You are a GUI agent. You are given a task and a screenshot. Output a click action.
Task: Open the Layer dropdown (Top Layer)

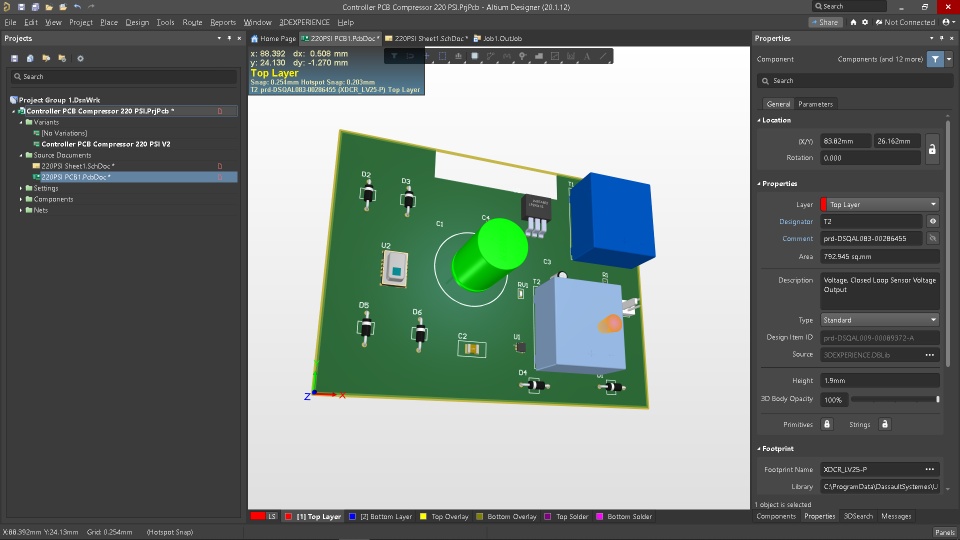click(879, 204)
